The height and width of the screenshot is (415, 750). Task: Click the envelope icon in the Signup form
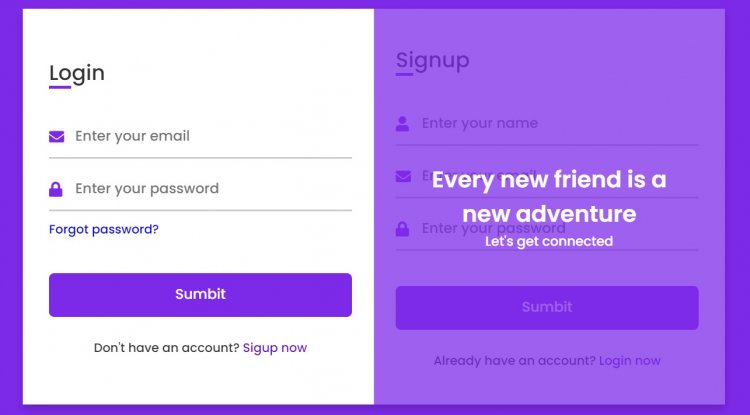(404, 176)
